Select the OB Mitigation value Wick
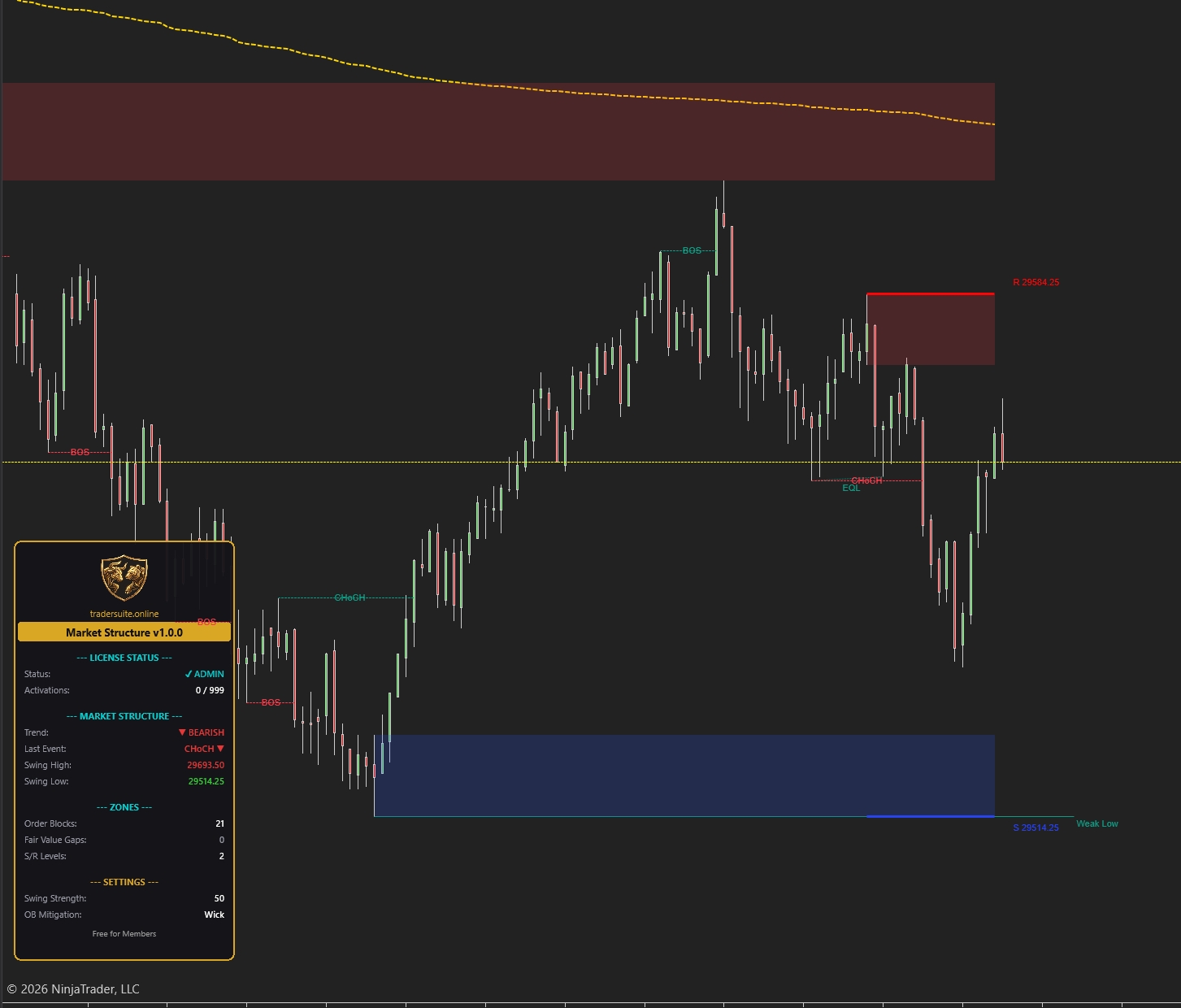Screen dimensions: 1181x1008 [x=214, y=915]
